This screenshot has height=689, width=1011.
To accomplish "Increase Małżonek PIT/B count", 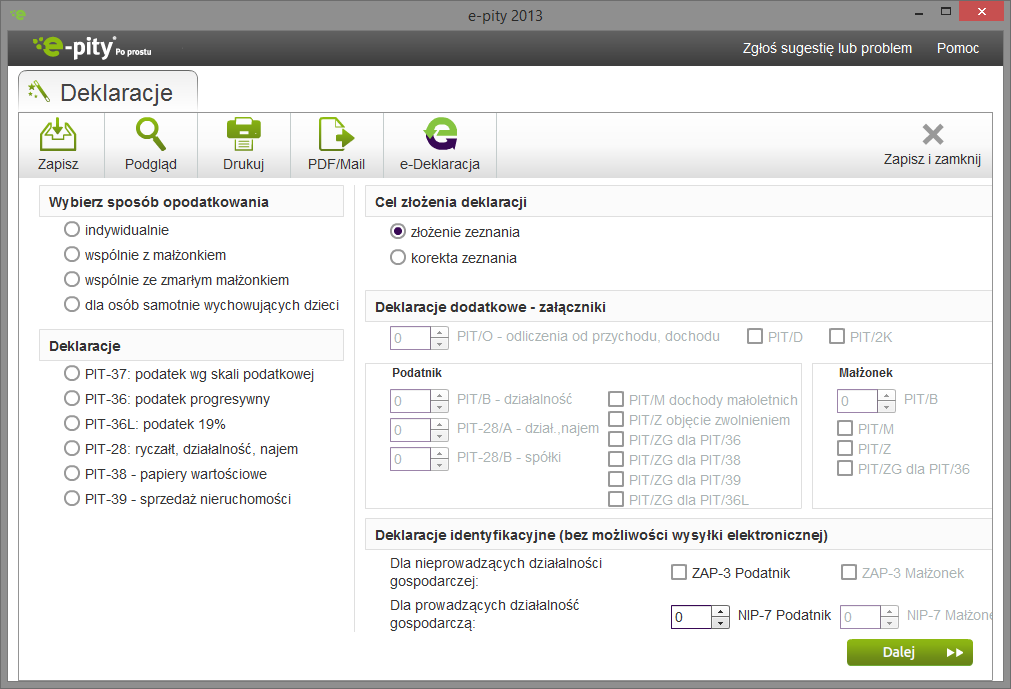I will 887,395.
